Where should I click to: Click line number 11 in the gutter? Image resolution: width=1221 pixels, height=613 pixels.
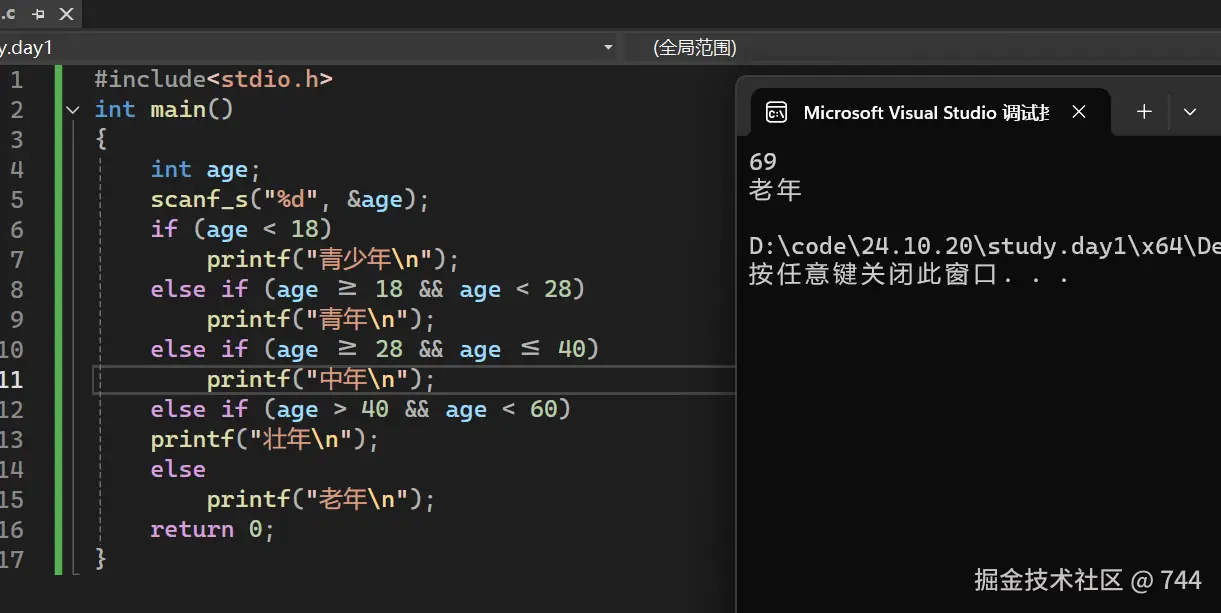coord(12,379)
